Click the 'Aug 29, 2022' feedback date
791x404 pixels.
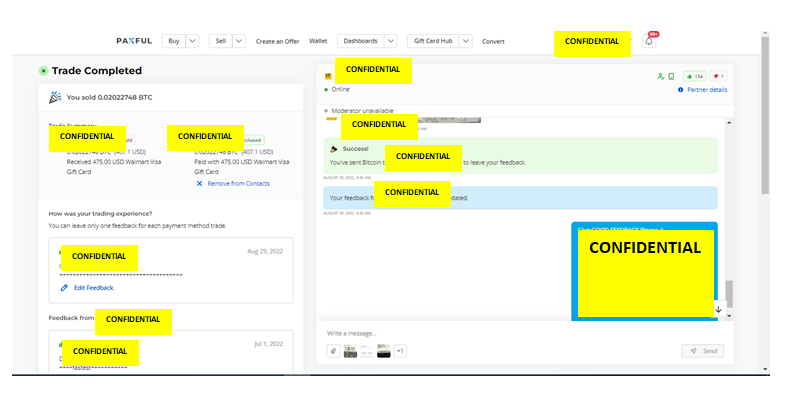click(265, 251)
